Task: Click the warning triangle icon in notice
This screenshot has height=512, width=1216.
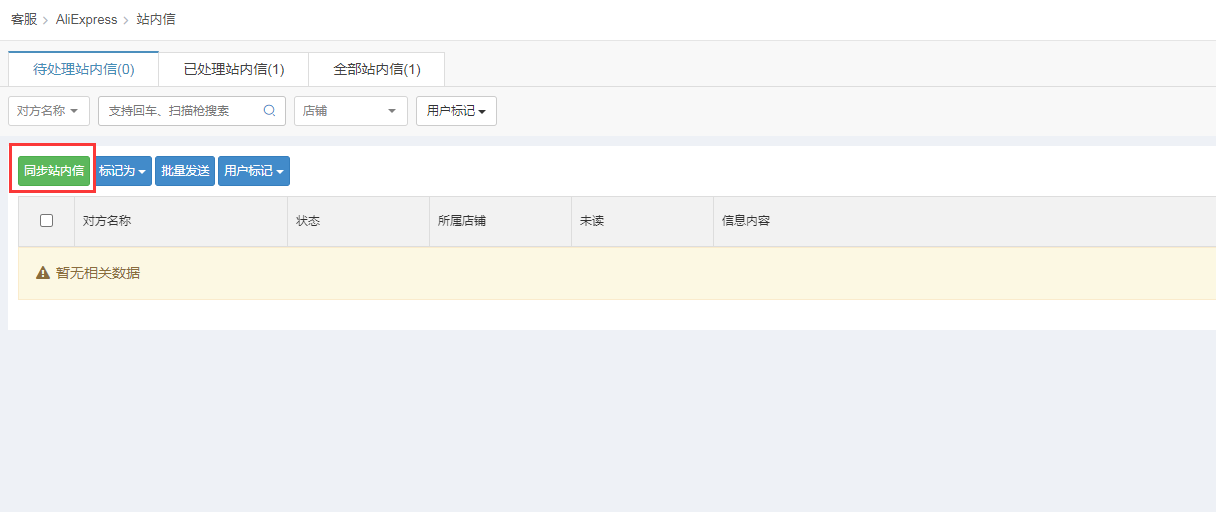Action: tap(43, 273)
